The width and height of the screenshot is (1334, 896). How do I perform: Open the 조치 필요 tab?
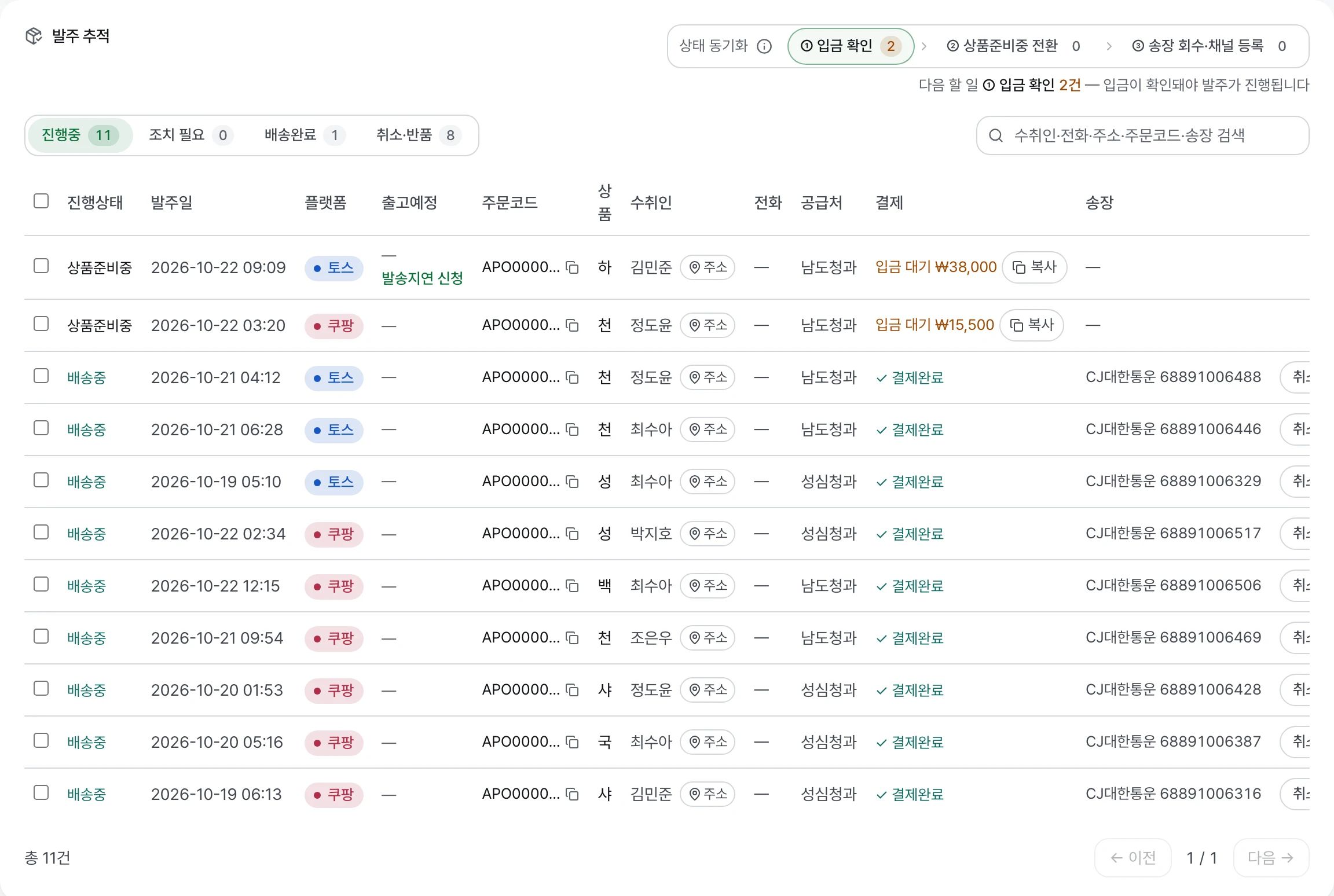click(x=191, y=135)
